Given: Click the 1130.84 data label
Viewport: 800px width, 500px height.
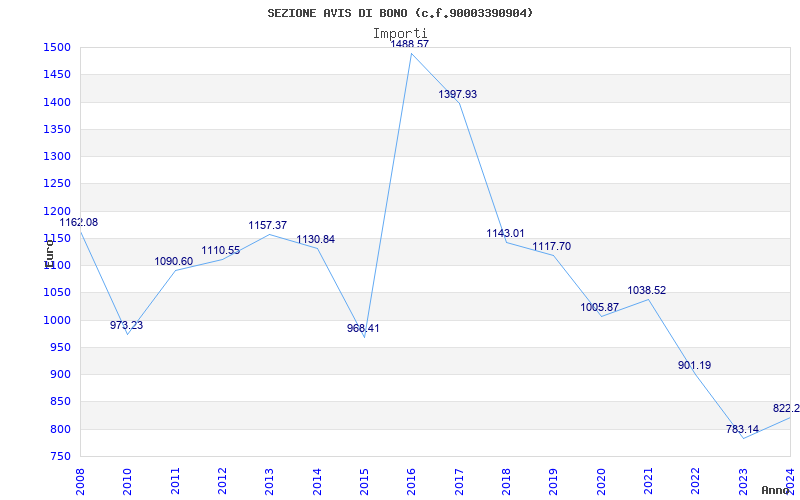Looking at the screenshot, I should 316,239.
